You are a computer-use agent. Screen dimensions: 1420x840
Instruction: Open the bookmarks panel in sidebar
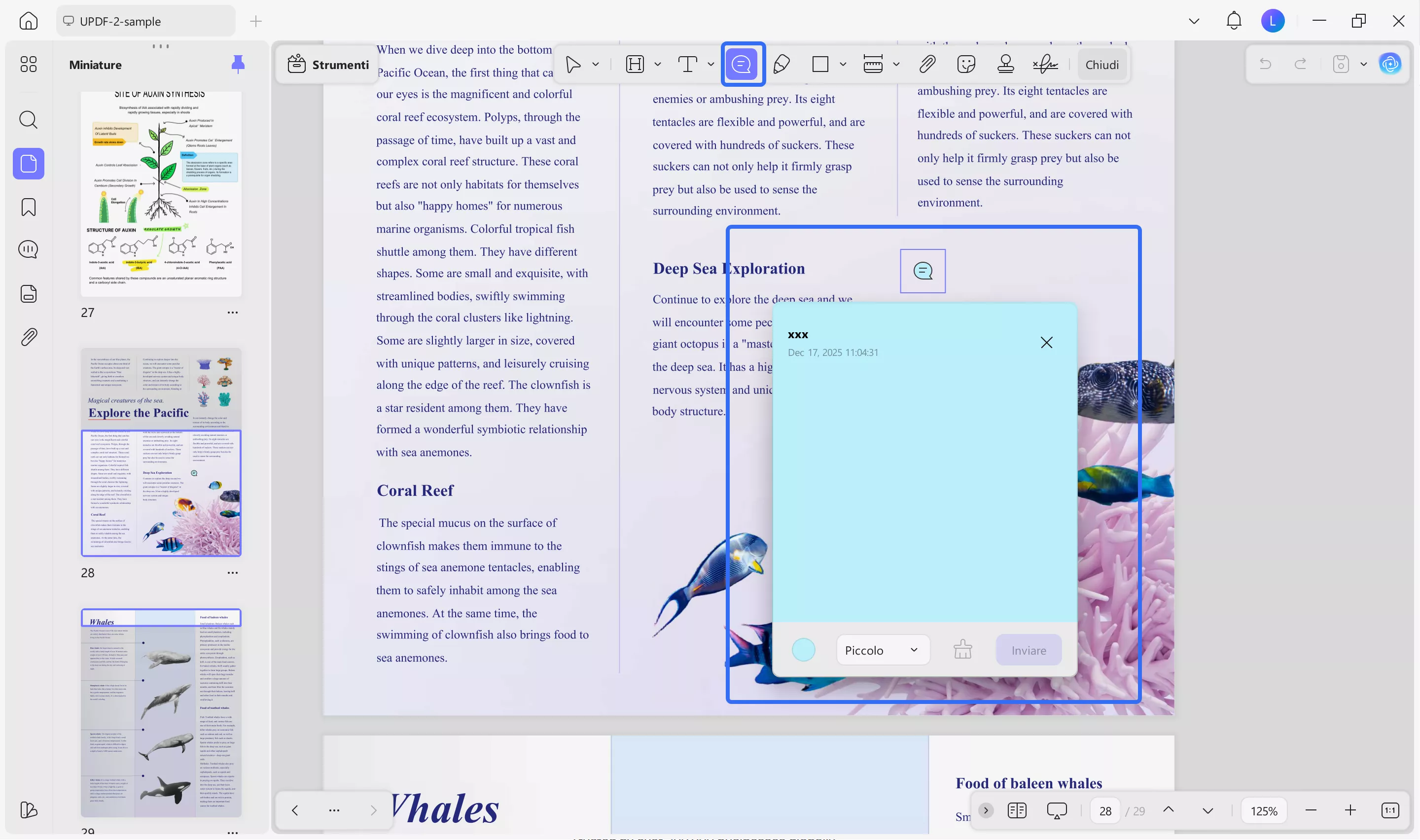pyautogui.click(x=28, y=207)
